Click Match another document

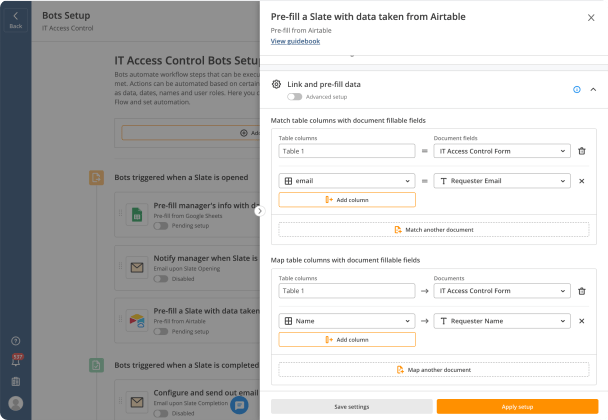[x=434, y=230]
